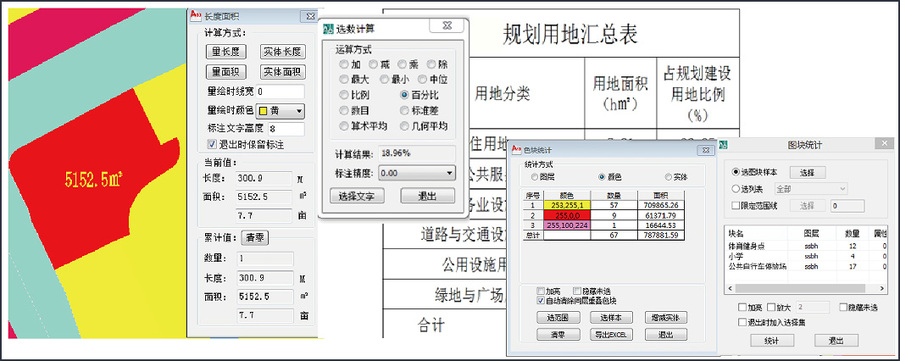The image size is (900, 361).
Task: Click the 统计 button in 图块统计
Action: [x=771, y=340]
